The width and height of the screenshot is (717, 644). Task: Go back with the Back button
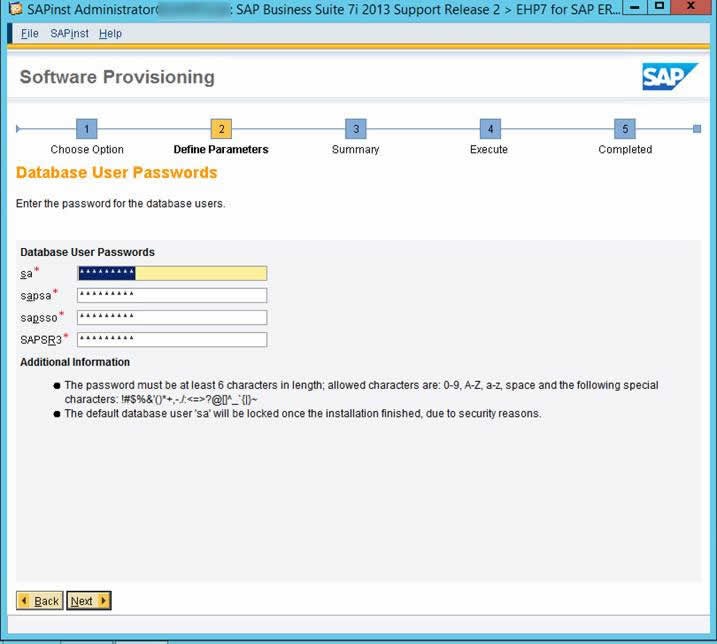(40, 601)
